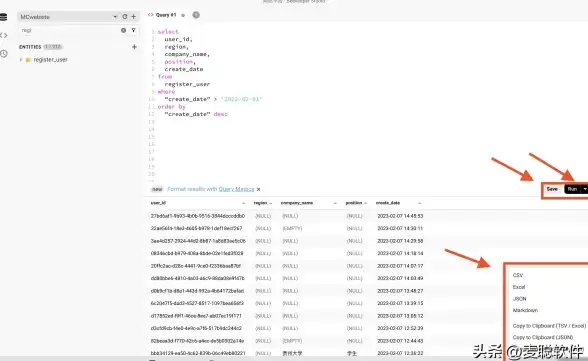Screen dimensions: 588x361
Task: Click the user_id column header
Action: [158, 203]
